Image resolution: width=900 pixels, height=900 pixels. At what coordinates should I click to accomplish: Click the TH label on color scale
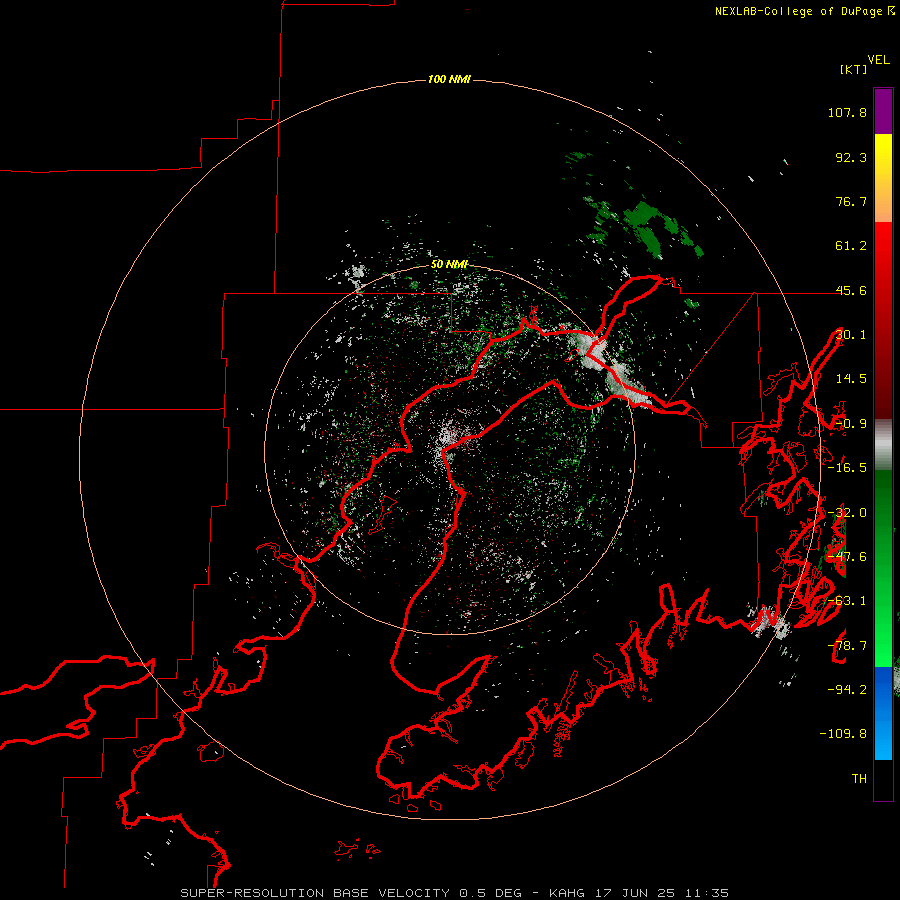coord(859,779)
